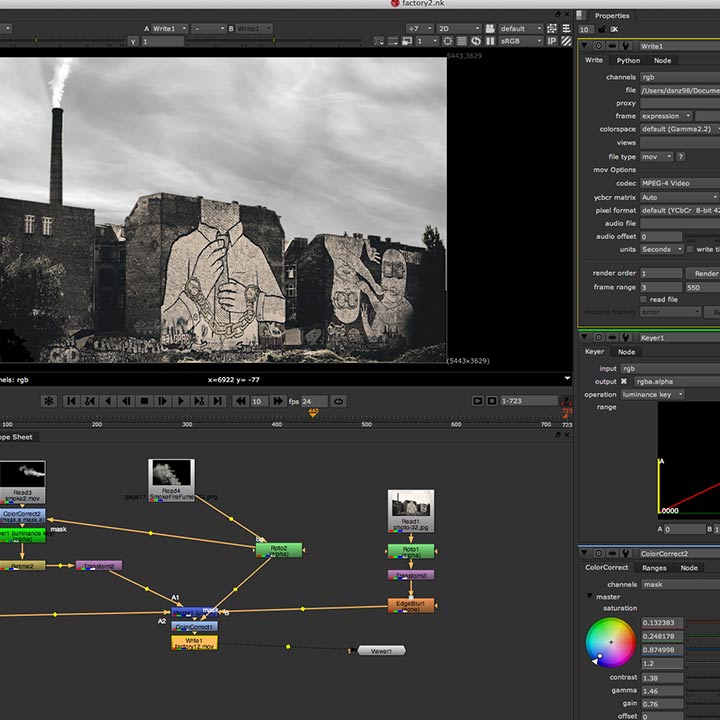The width and height of the screenshot is (720, 720).
Task: Collapse the master section triangle
Action: [x=590, y=596]
